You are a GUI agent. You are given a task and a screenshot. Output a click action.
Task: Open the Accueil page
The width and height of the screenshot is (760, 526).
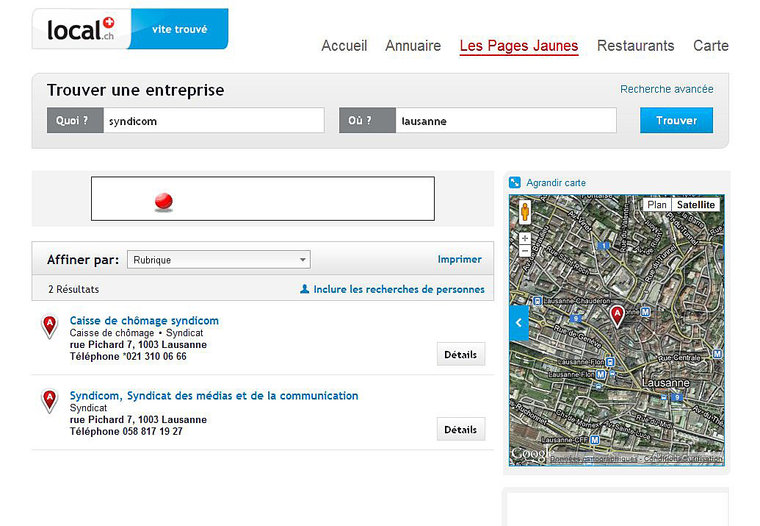click(x=344, y=46)
